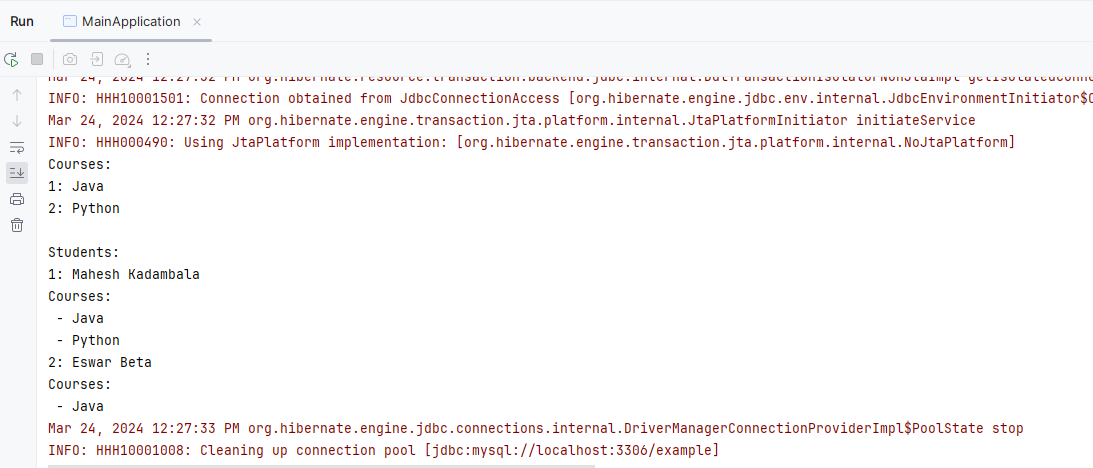
Task: Open the profiler gauge dropdown
Action: tap(123, 59)
